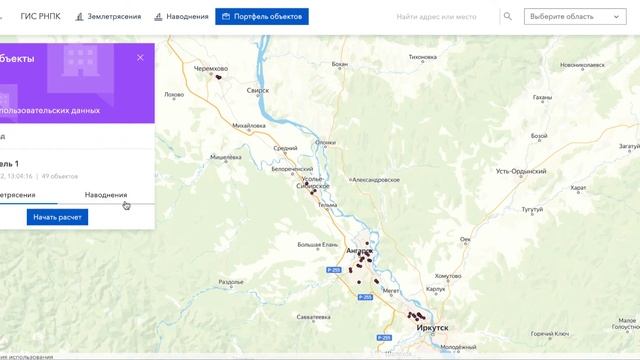Click the Бохан label on map
The height and width of the screenshot is (360, 640).
[x=340, y=64]
